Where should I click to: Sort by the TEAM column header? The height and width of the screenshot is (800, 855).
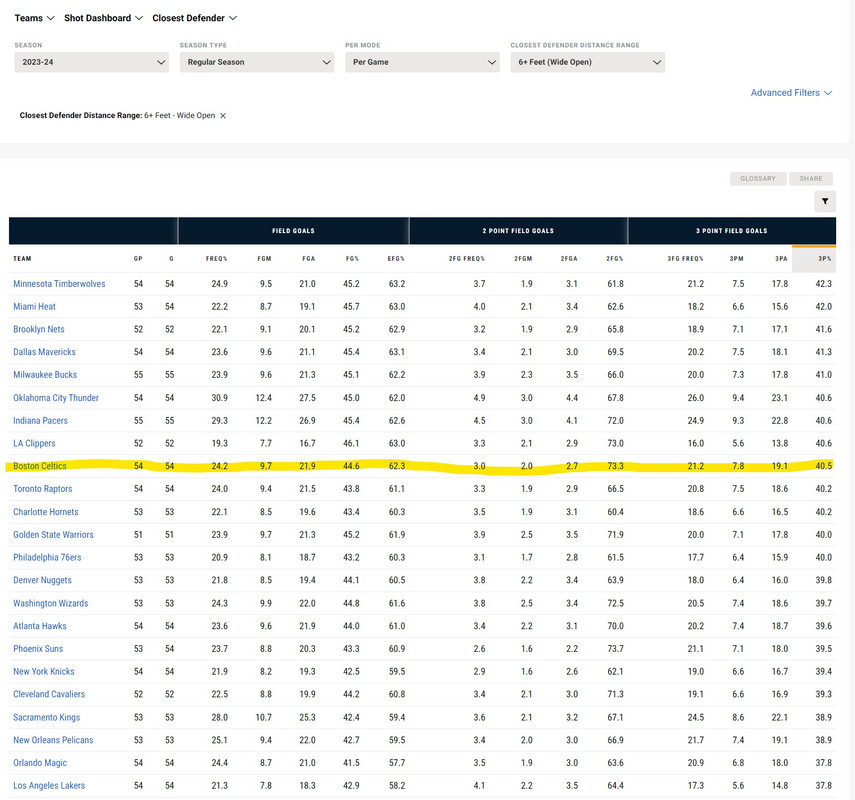22,258
